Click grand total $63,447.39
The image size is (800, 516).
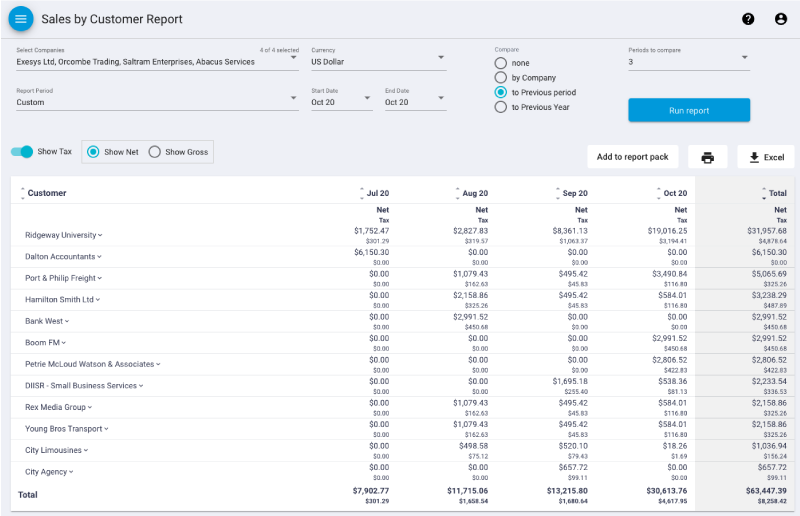click(x=766, y=490)
